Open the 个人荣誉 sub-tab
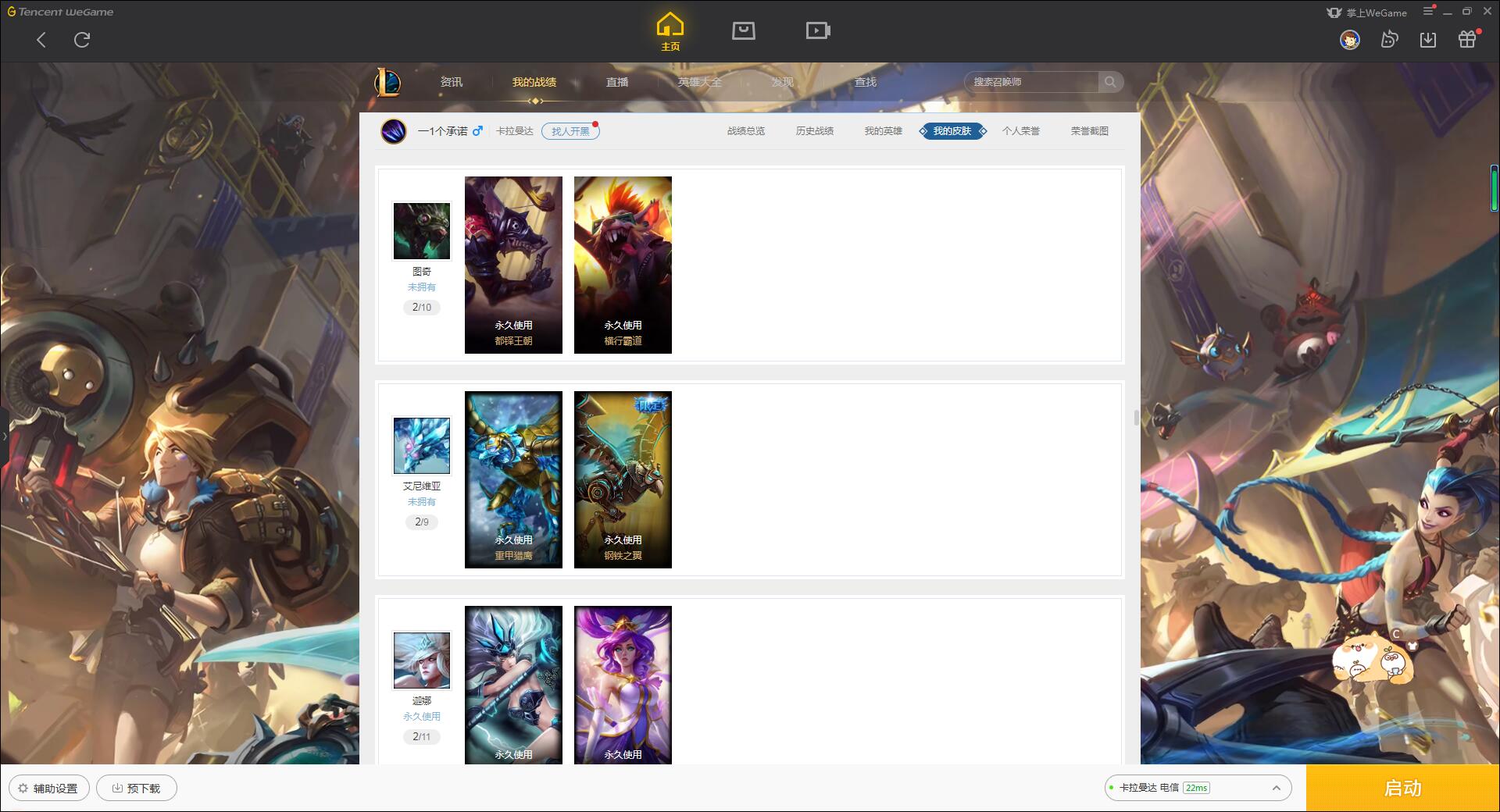Image resolution: width=1500 pixels, height=812 pixels. pos(1021,131)
